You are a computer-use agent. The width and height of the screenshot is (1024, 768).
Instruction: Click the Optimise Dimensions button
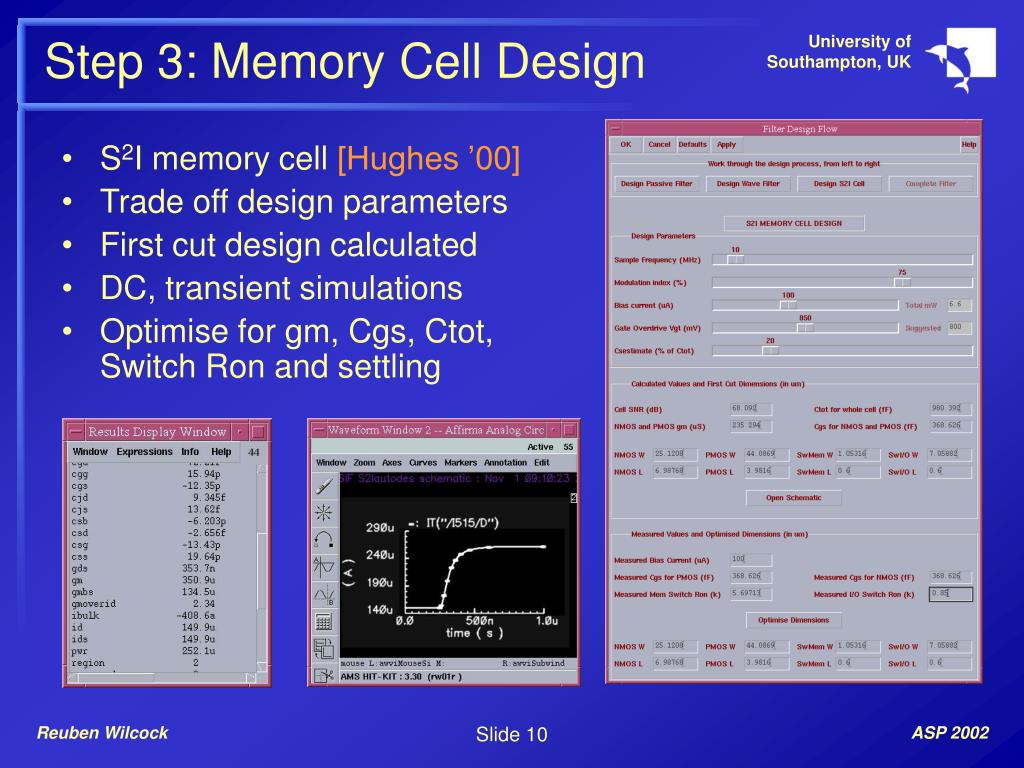(x=793, y=620)
